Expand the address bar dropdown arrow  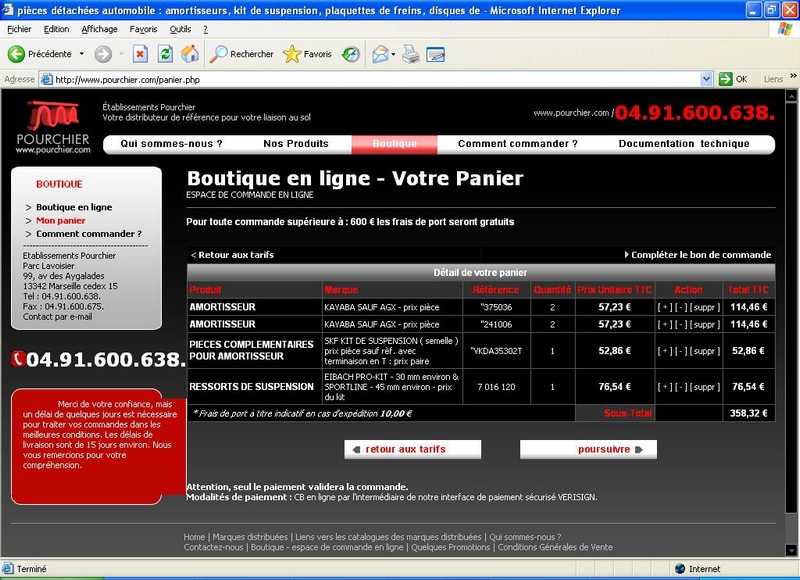pyautogui.click(x=706, y=79)
